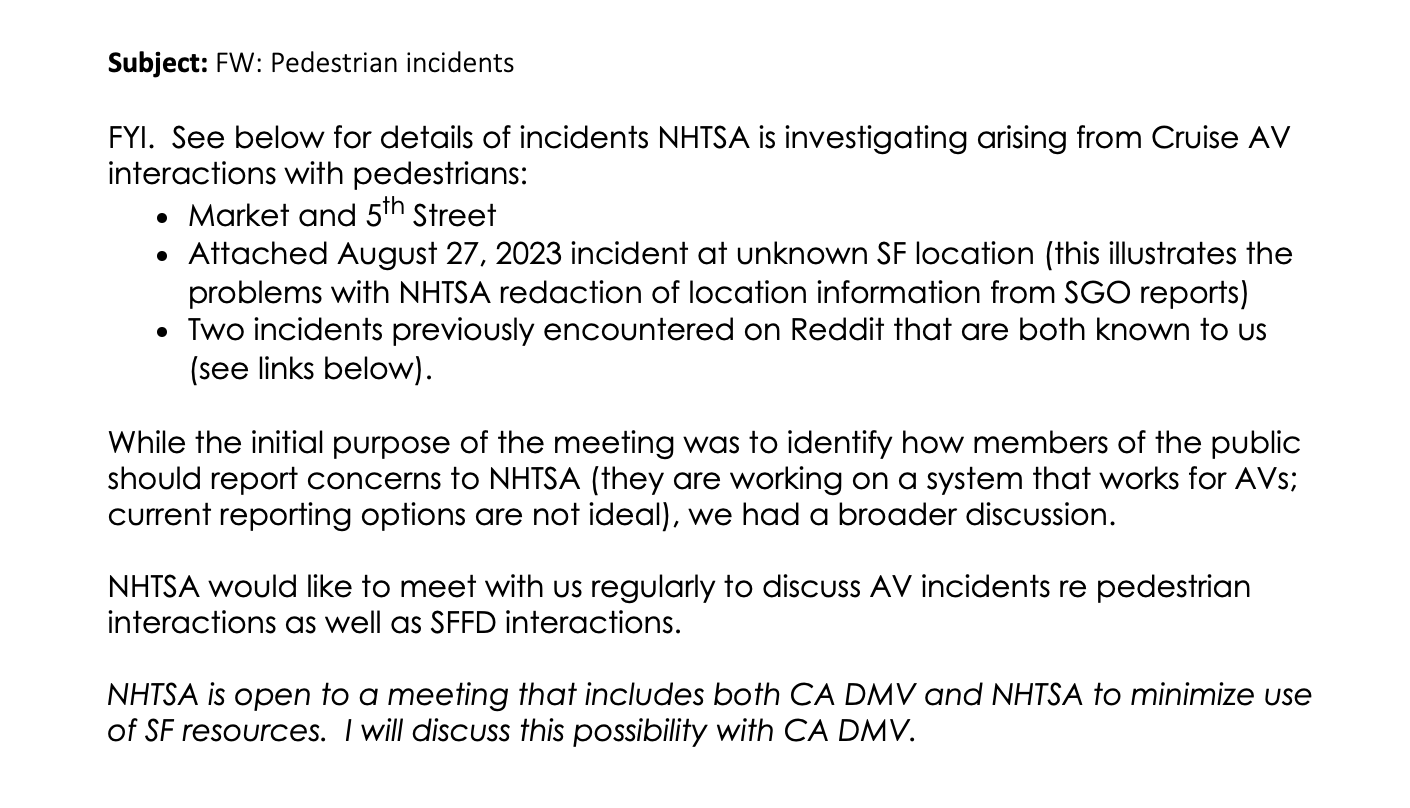
Task: Click the bold "Subject:" label
Action: tap(157, 64)
